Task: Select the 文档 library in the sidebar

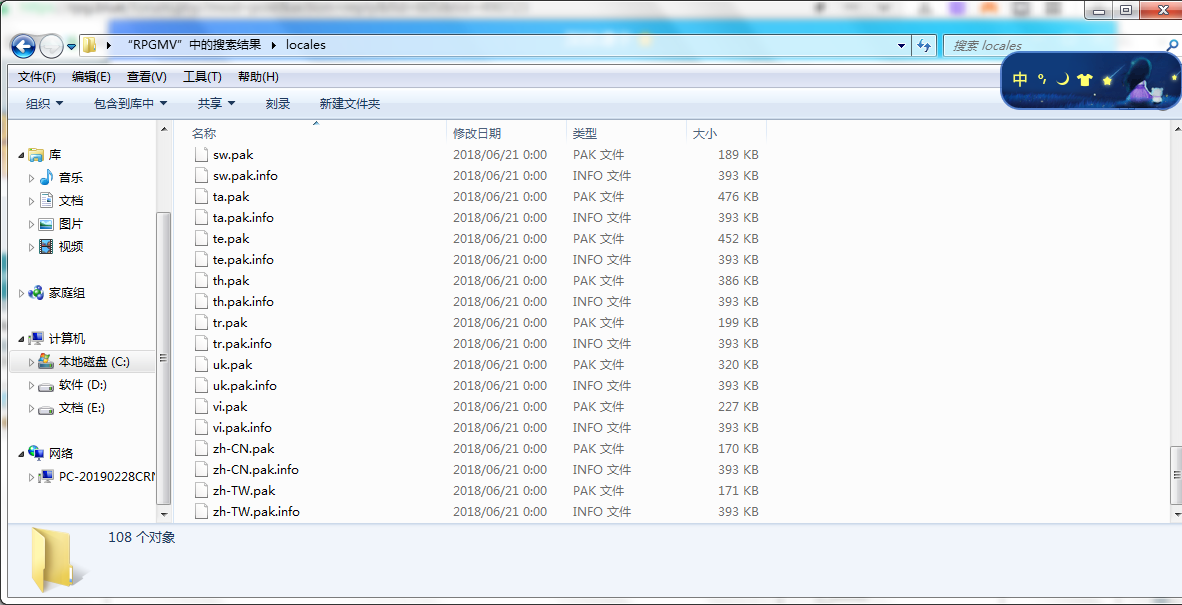Action: [71, 201]
